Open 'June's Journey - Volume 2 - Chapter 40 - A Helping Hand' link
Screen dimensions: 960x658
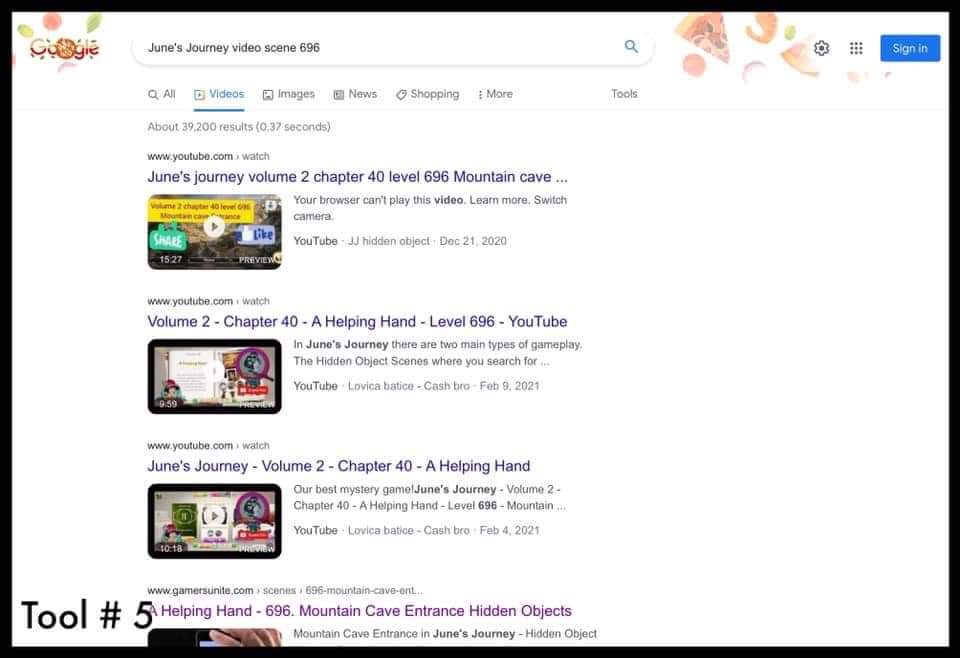tap(339, 466)
